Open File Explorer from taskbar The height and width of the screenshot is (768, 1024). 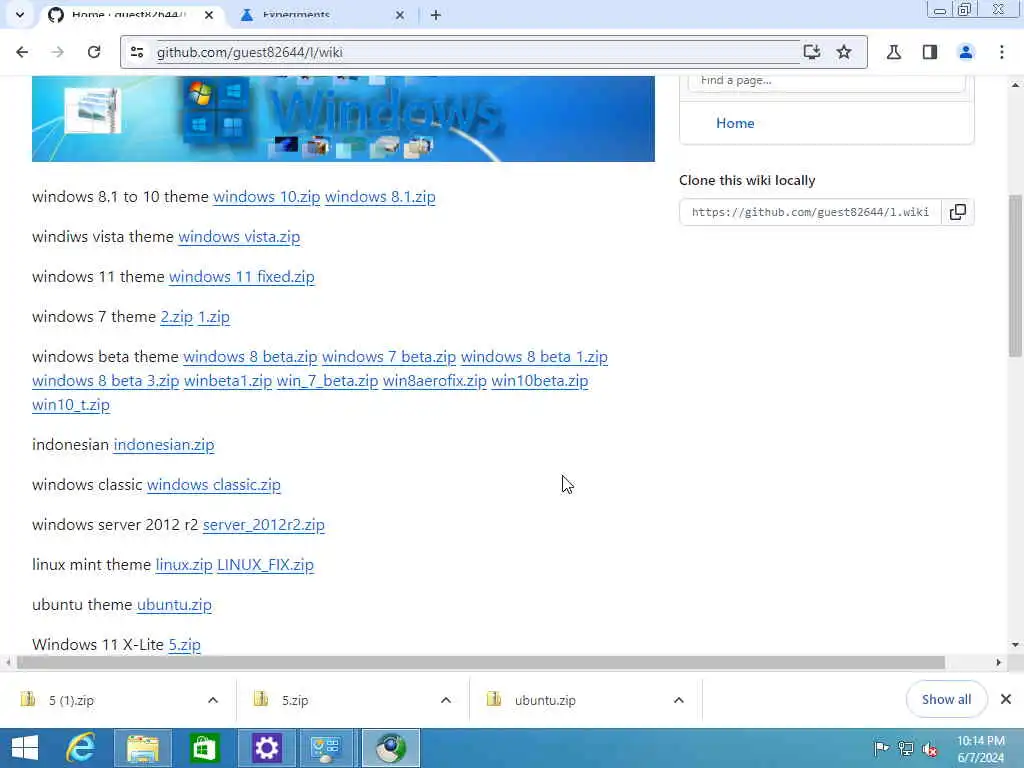click(x=143, y=748)
